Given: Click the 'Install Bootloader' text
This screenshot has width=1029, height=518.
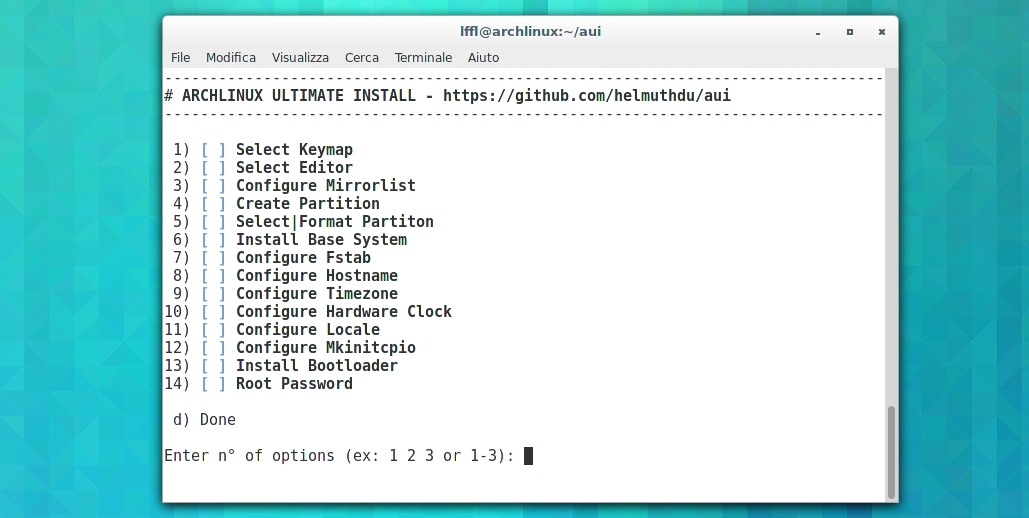Looking at the screenshot, I should point(317,366).
